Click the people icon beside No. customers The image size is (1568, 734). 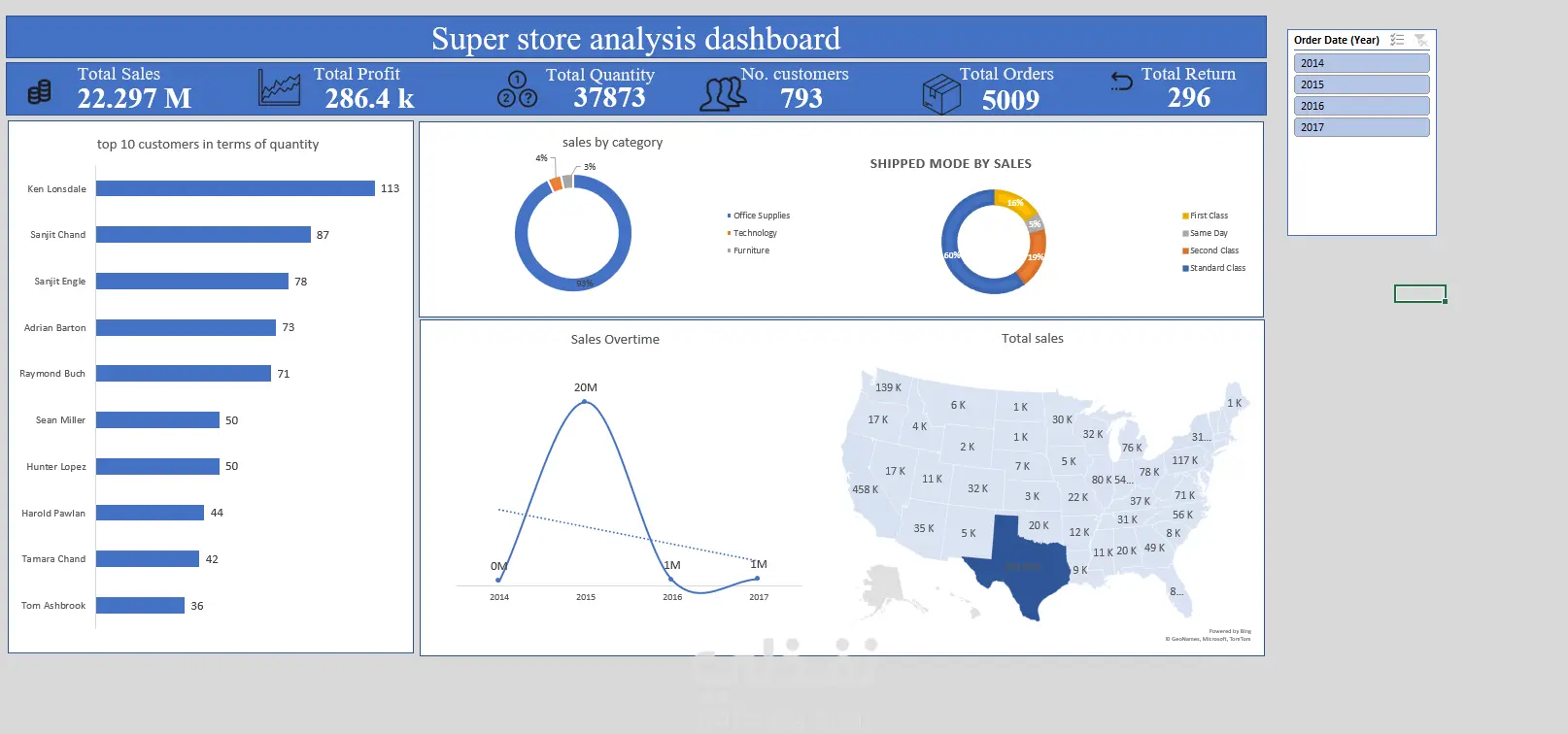723,94
